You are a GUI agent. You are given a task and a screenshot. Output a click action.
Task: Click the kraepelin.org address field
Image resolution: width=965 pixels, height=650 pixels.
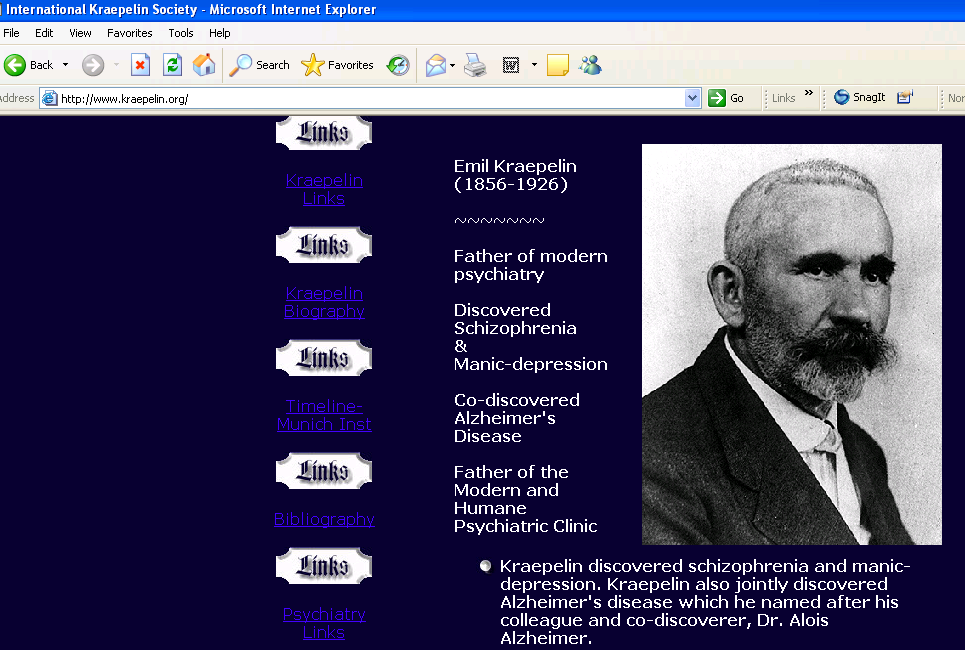(369, 98)
